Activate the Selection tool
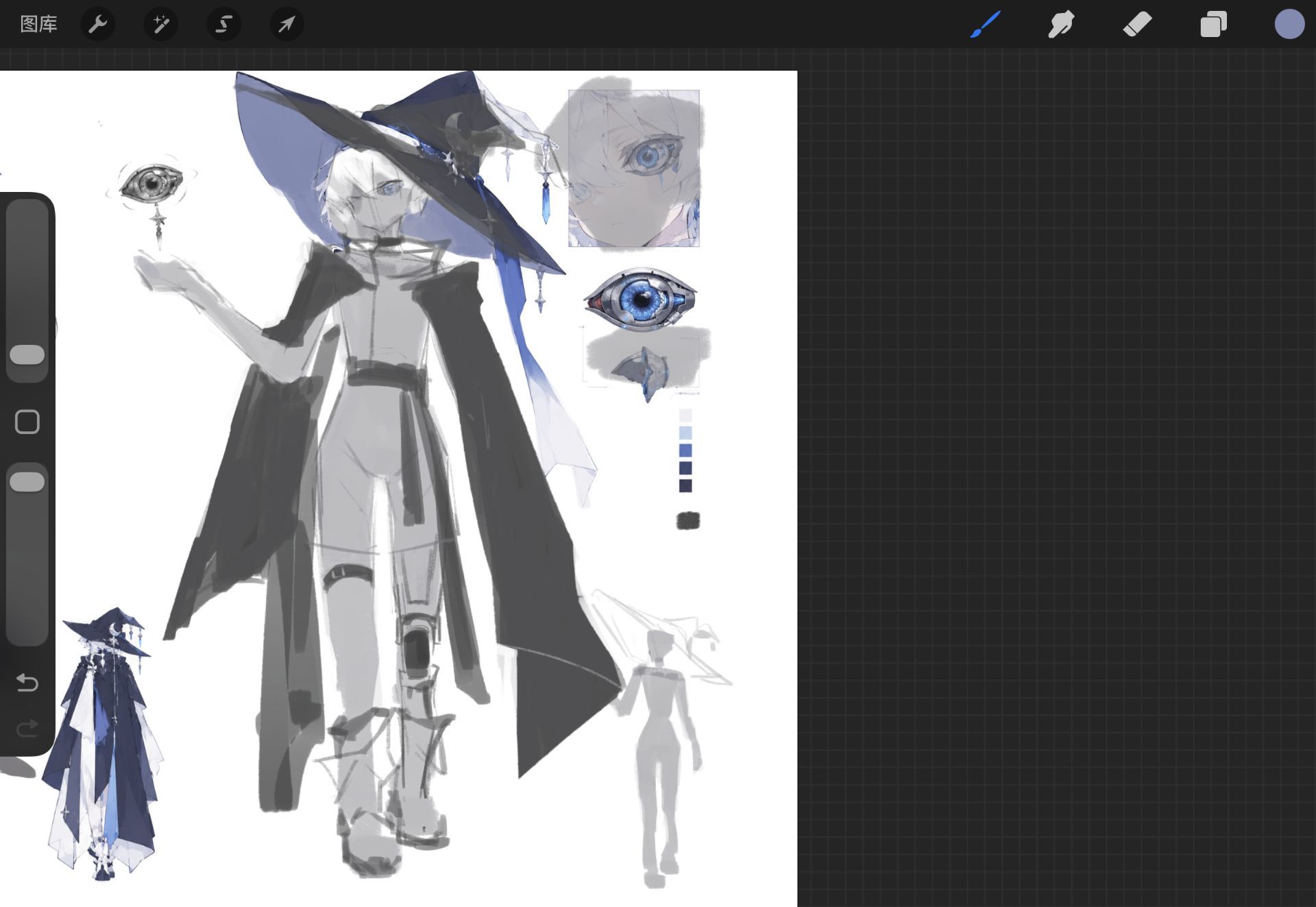This screenshot has width=1316, height=907. tap(223, 25)
